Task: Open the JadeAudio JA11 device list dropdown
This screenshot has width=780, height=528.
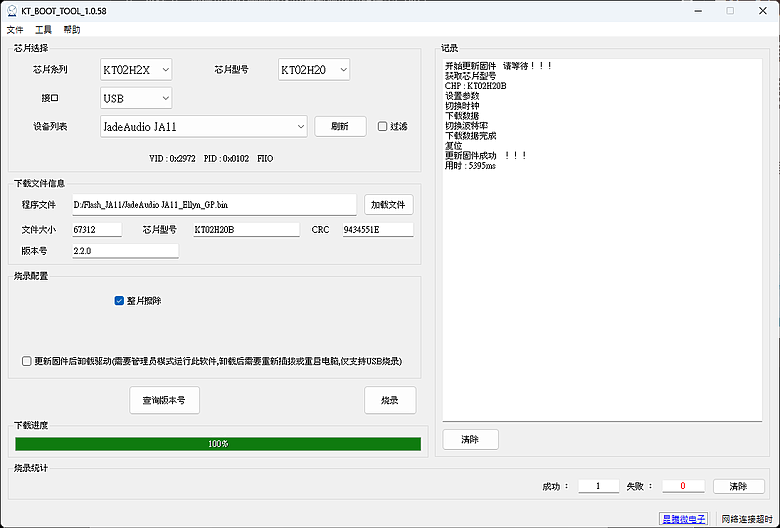Action: click(x=203, y=126)
